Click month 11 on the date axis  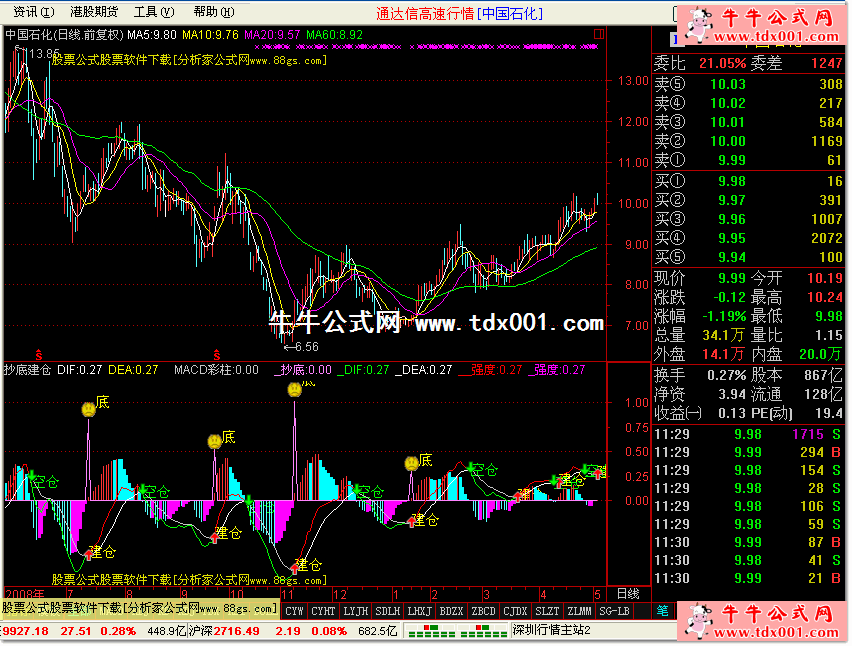[287, 594]
